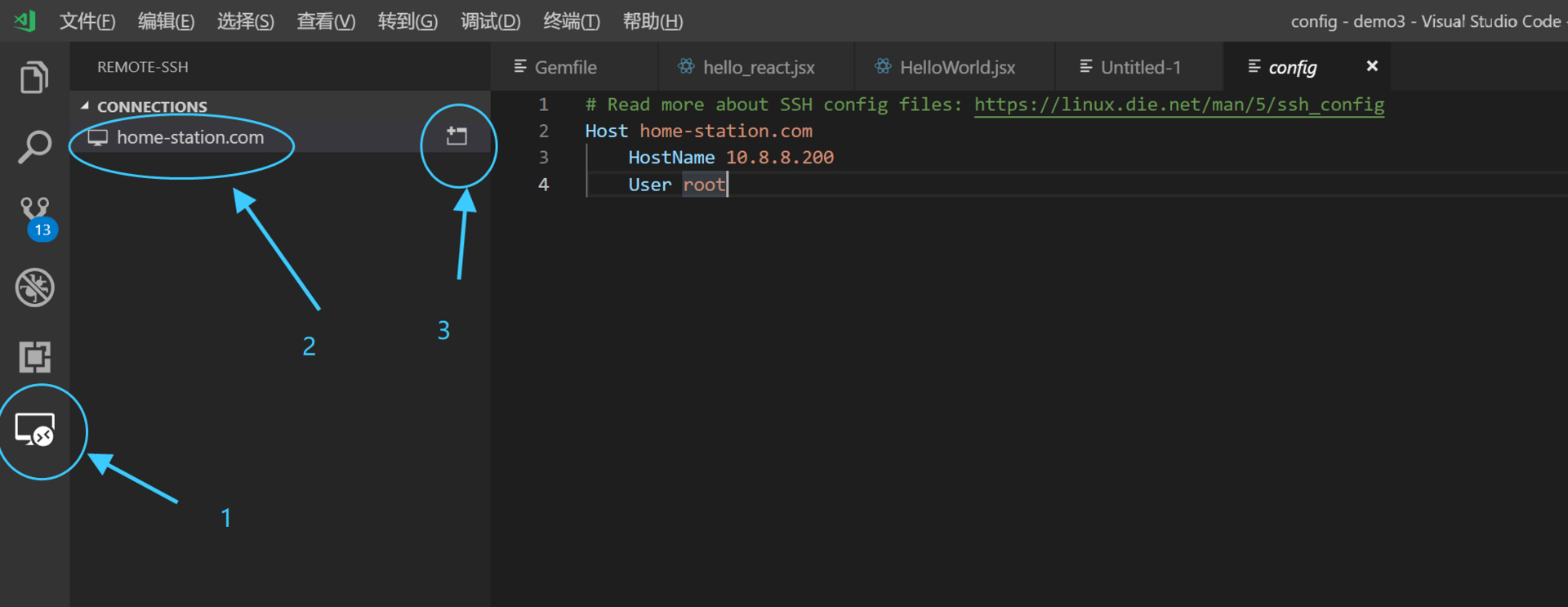Click line number 4 in the gutter

(x=543, y=185)
